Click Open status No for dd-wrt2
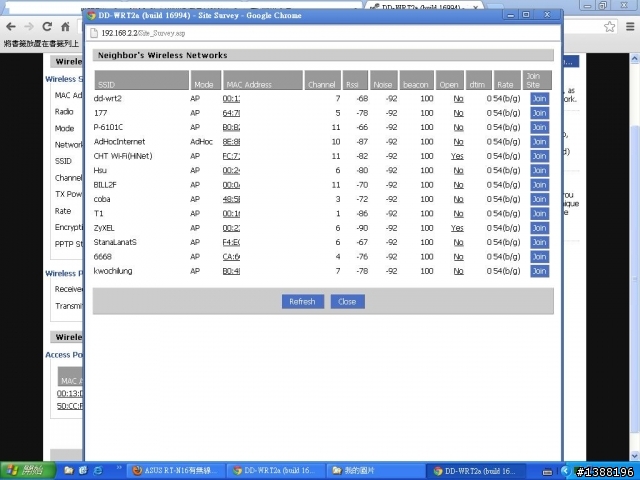The height and width of the screenshot is (480, 640). point(458,99)
